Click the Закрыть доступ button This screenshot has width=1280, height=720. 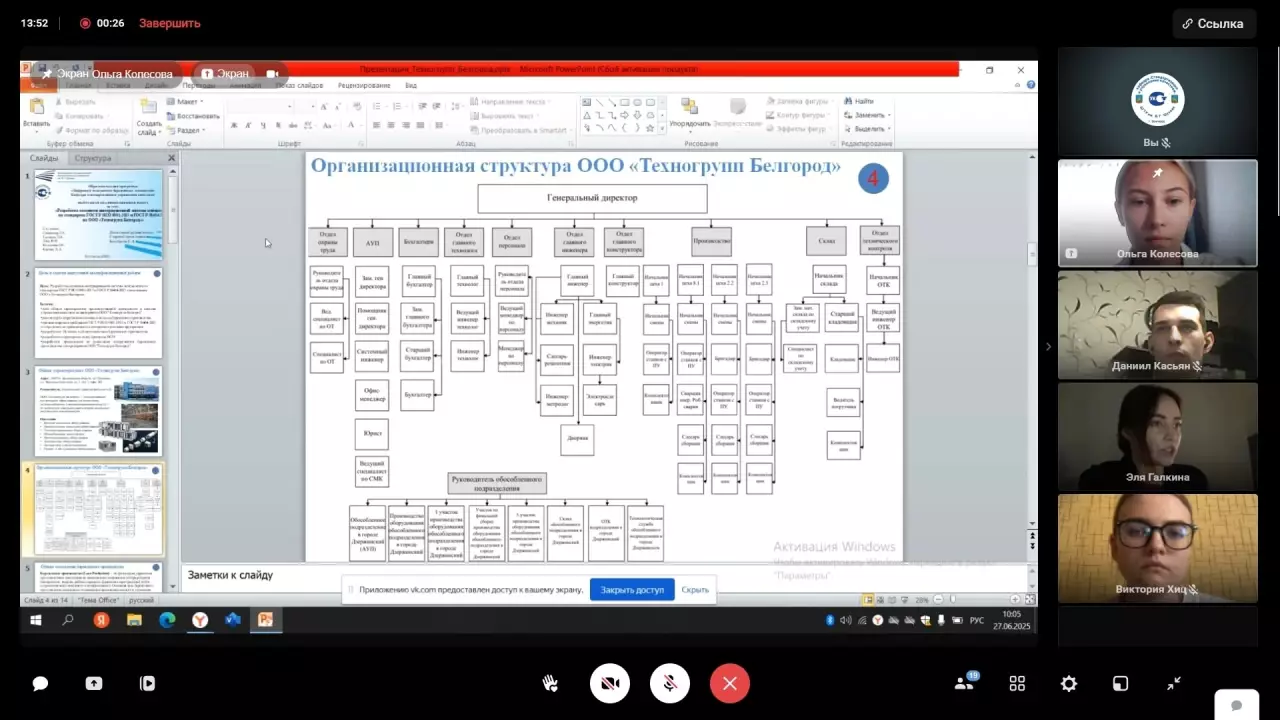632,590
